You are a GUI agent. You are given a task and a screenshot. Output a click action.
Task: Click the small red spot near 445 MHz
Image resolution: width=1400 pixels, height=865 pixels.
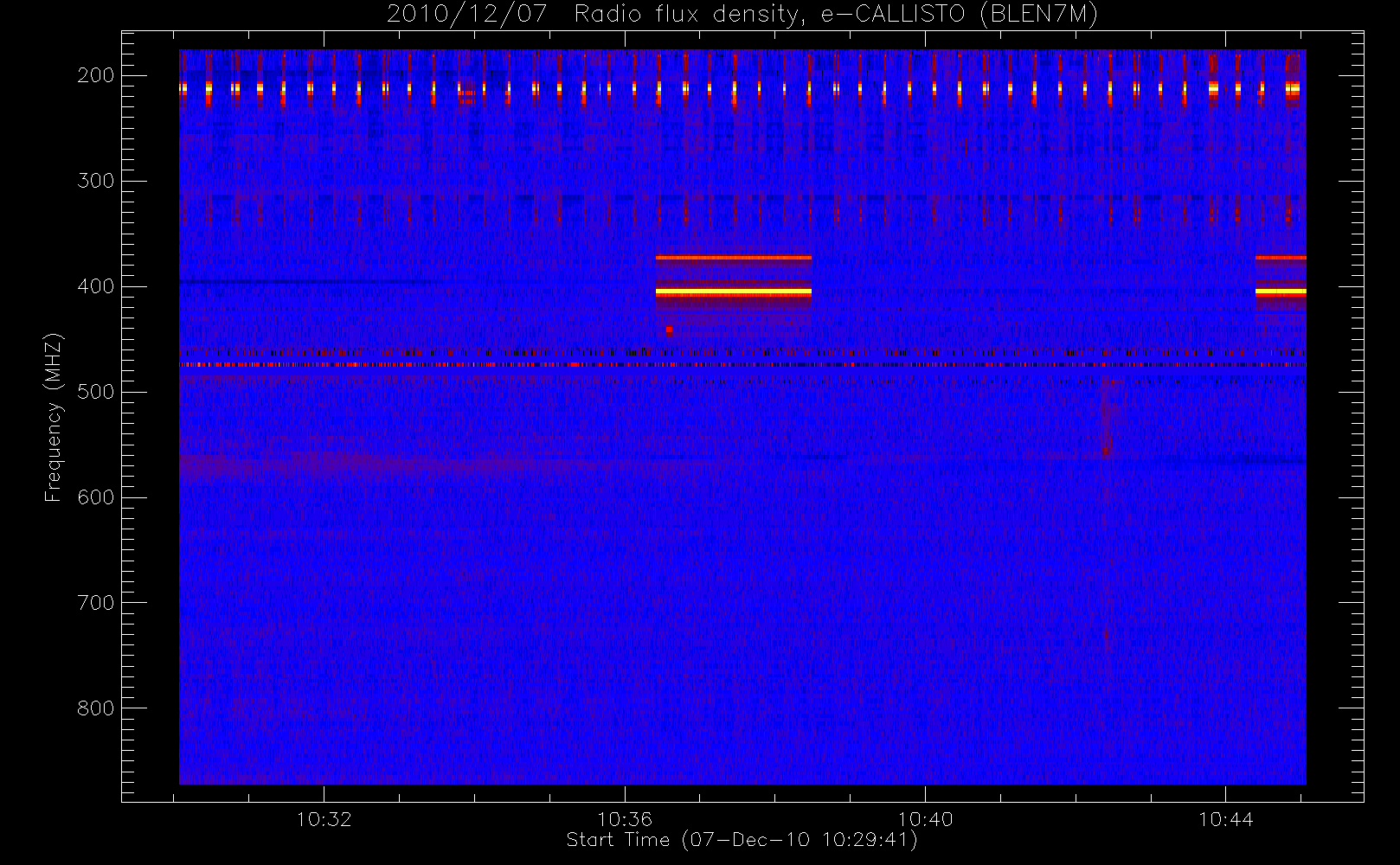coord(669,330)
